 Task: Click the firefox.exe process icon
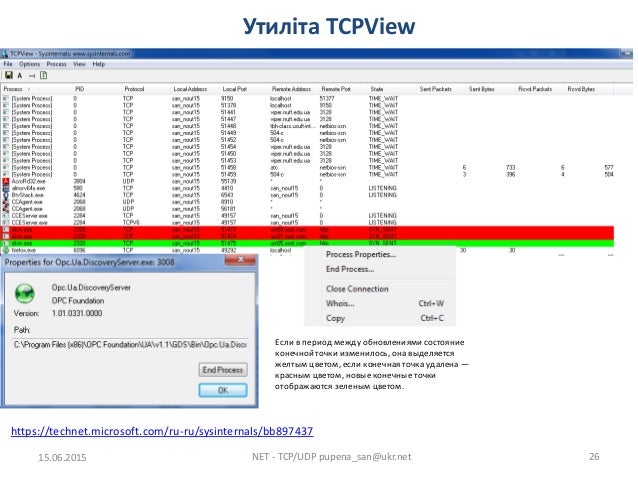click(x=6, y=250)
